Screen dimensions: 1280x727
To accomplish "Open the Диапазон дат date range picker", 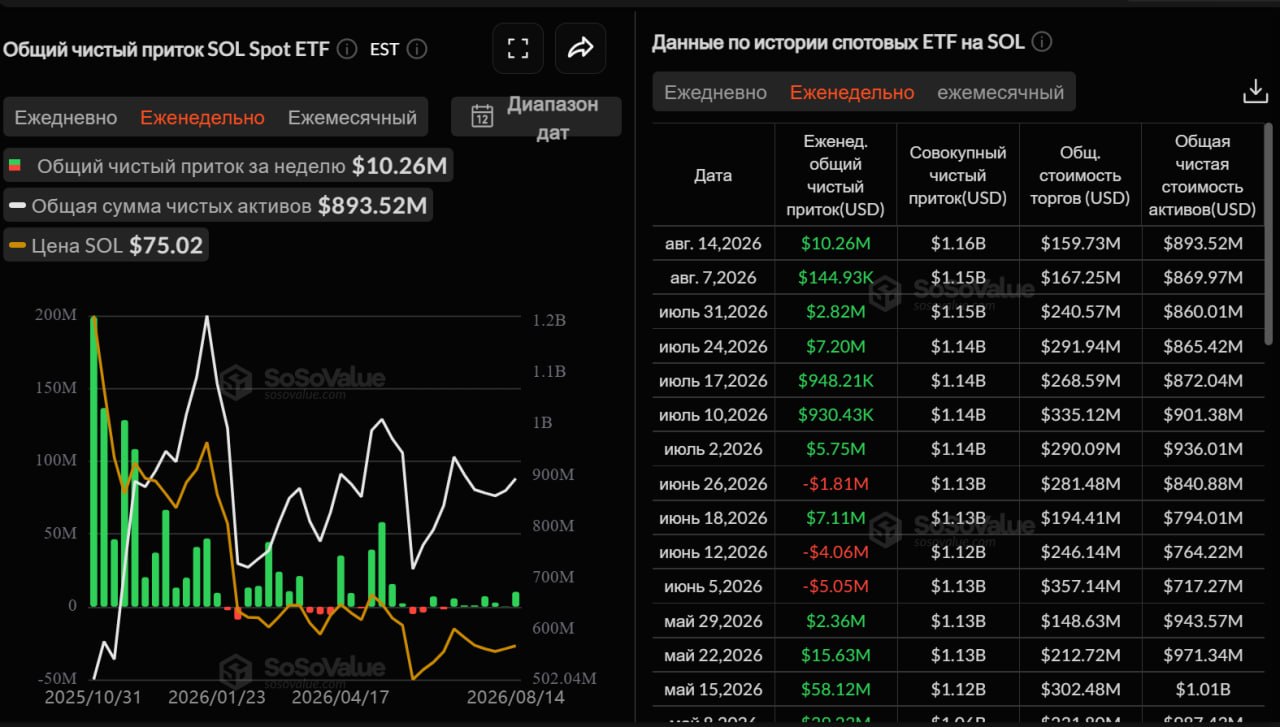I will (x=536, y=117).
